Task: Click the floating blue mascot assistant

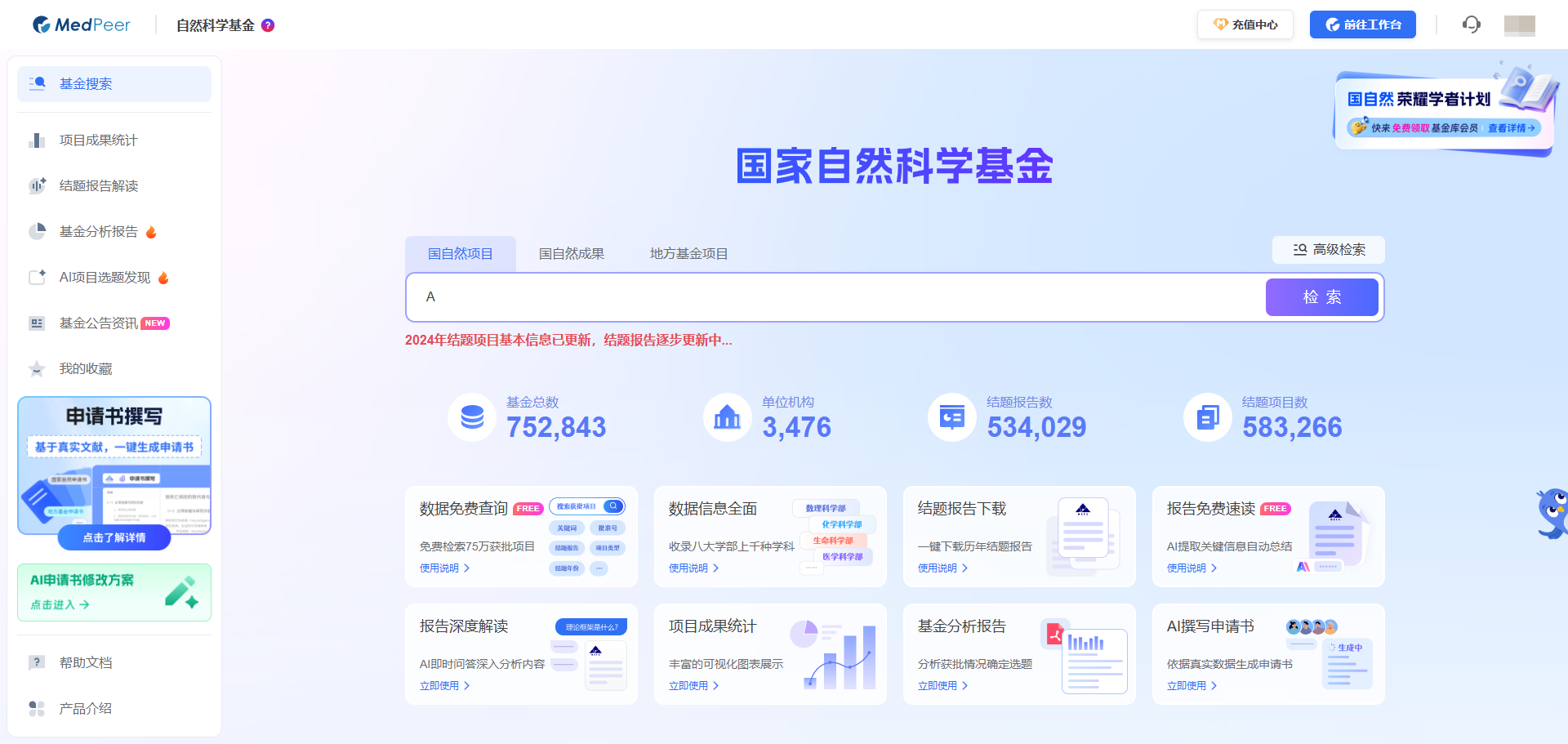Action: [1552, 513]
